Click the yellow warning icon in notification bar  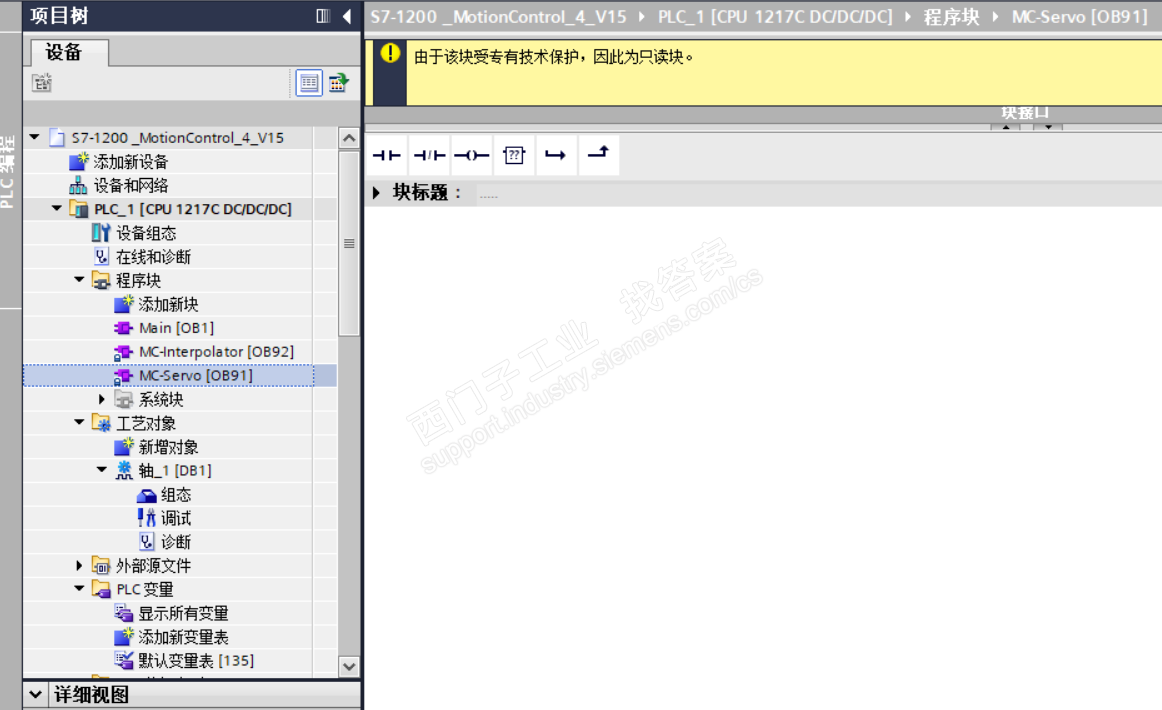pos(391,53)
